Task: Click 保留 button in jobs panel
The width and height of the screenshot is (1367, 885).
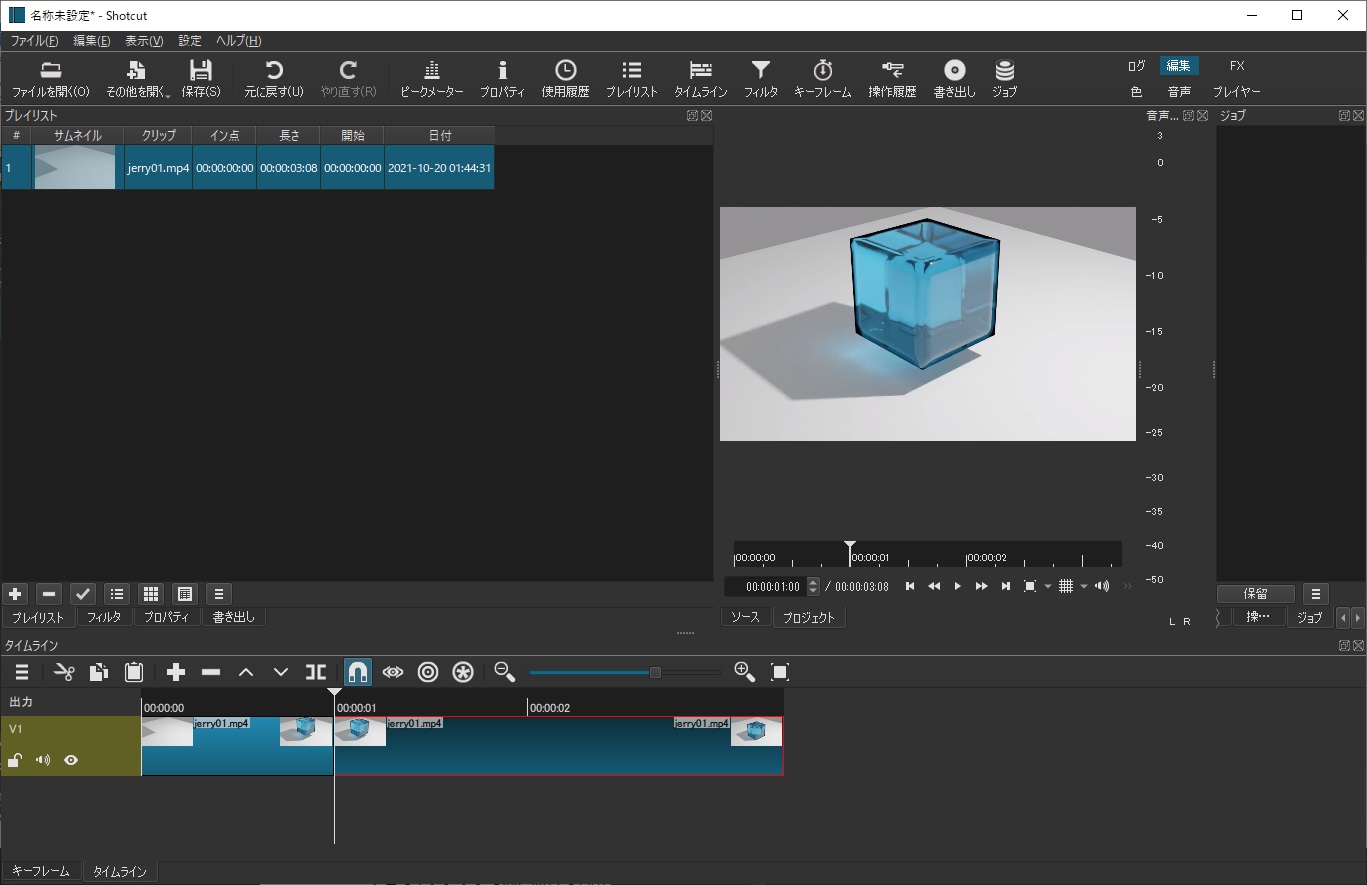Action: pos(1256,594)
